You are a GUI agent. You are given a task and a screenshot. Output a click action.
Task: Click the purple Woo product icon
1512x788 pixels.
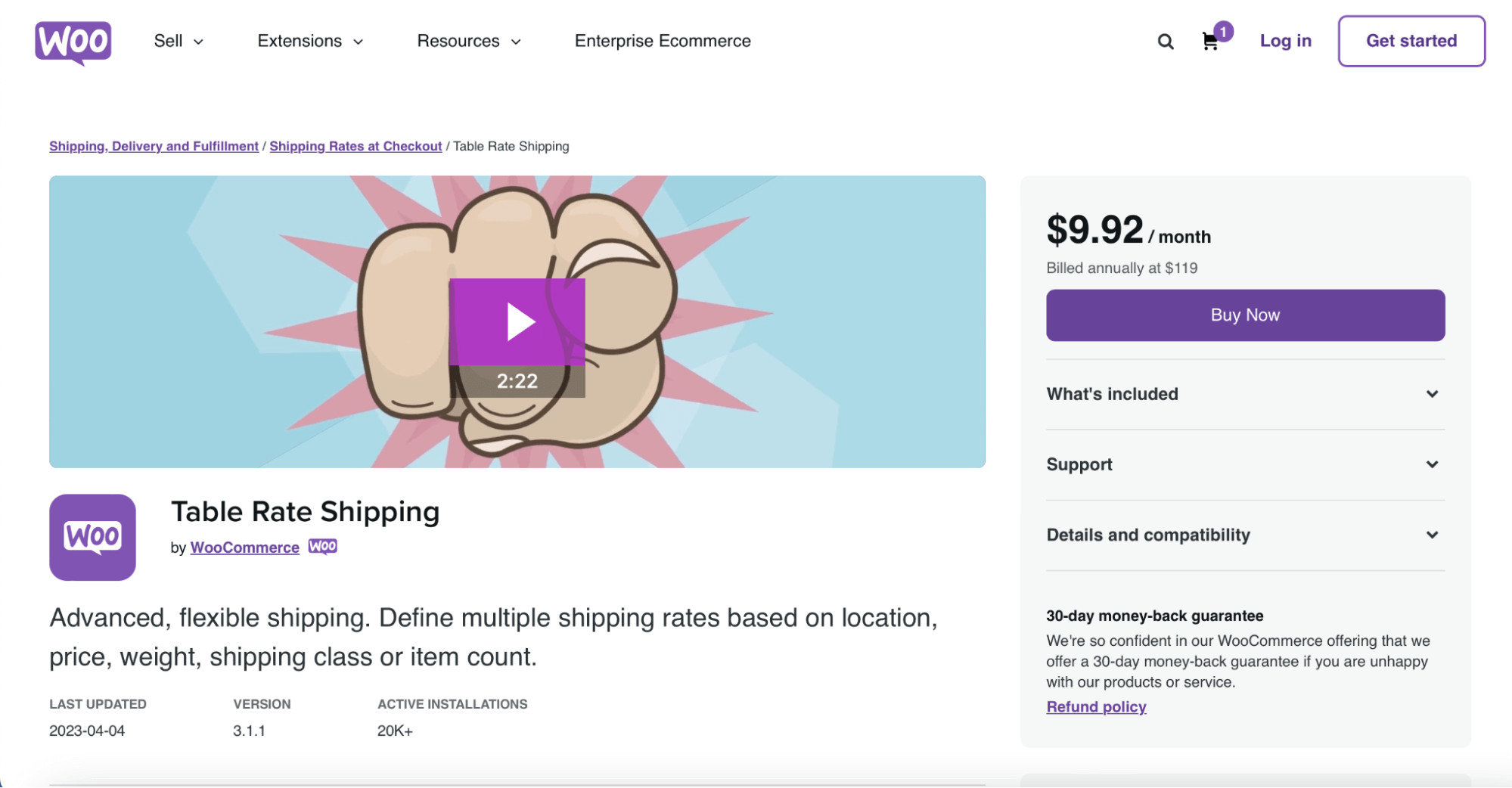point(92,538)
